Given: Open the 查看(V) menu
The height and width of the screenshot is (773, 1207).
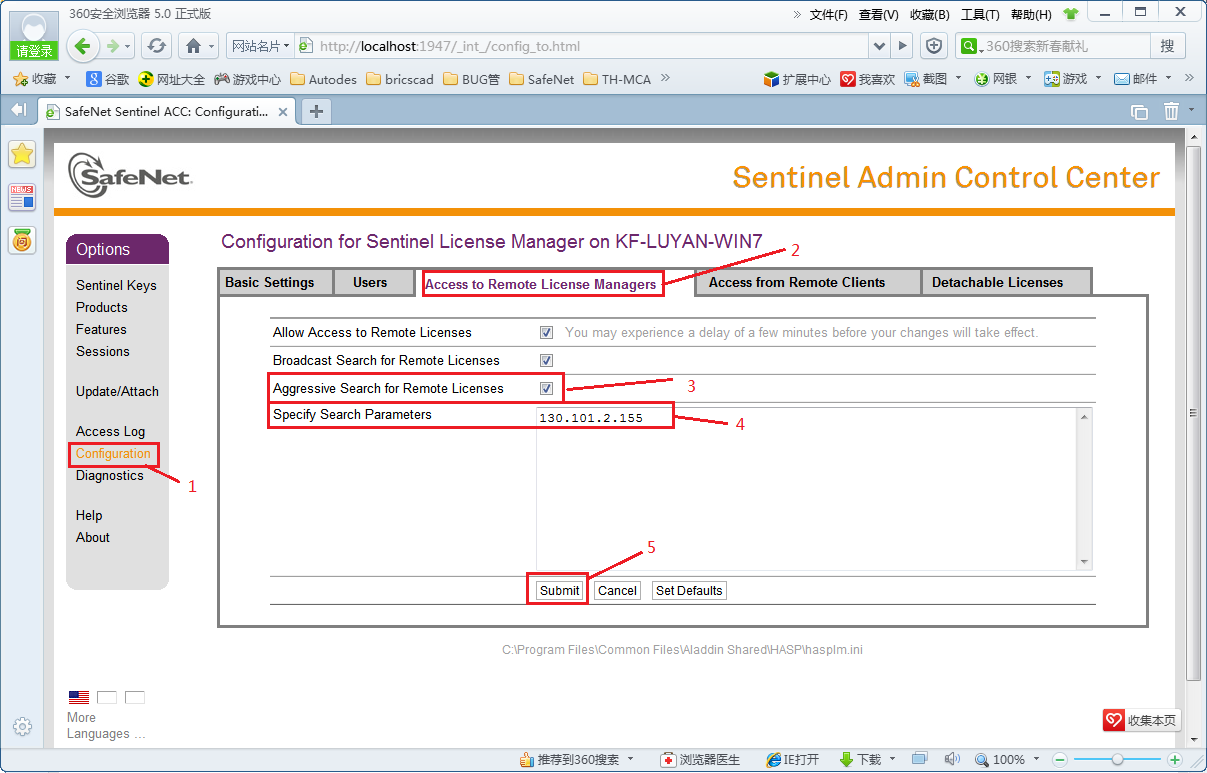Looking at the screenshot, I should click(878, 15).
